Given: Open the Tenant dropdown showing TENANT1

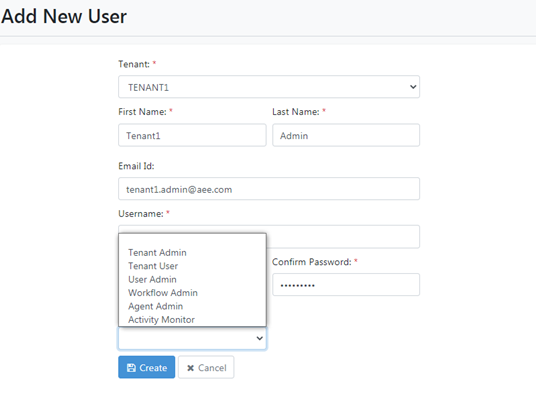Looking at the screenshot, I should [269, 87].
